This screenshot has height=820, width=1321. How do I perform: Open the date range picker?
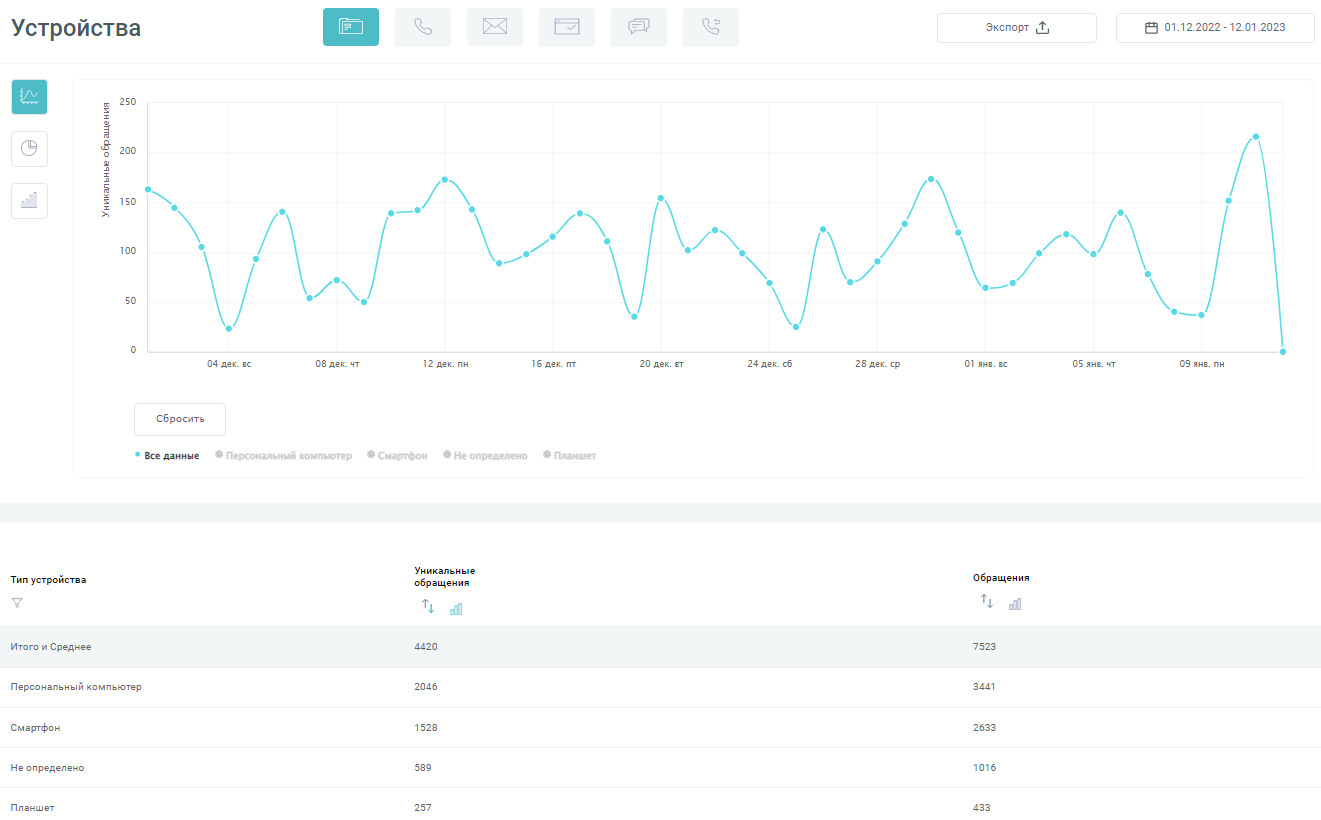1215,28
